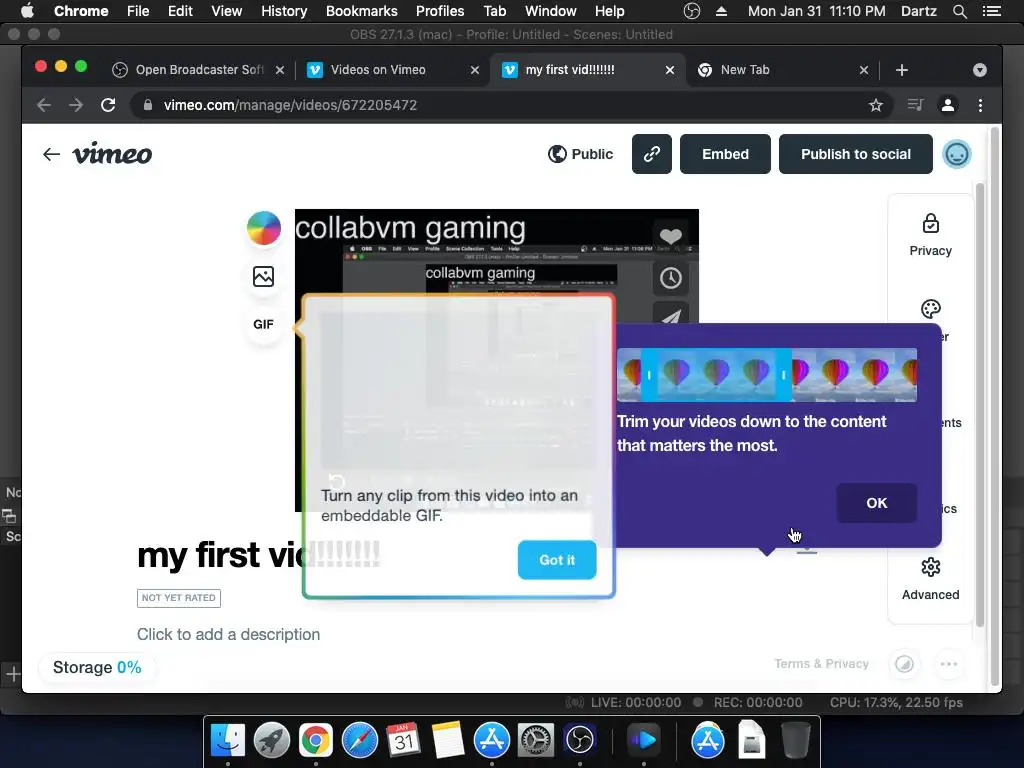This screenshot has width=1024, height=768.
Task: Go back using the arrow beside Vimeo logo
Action: tap(51, 154)
